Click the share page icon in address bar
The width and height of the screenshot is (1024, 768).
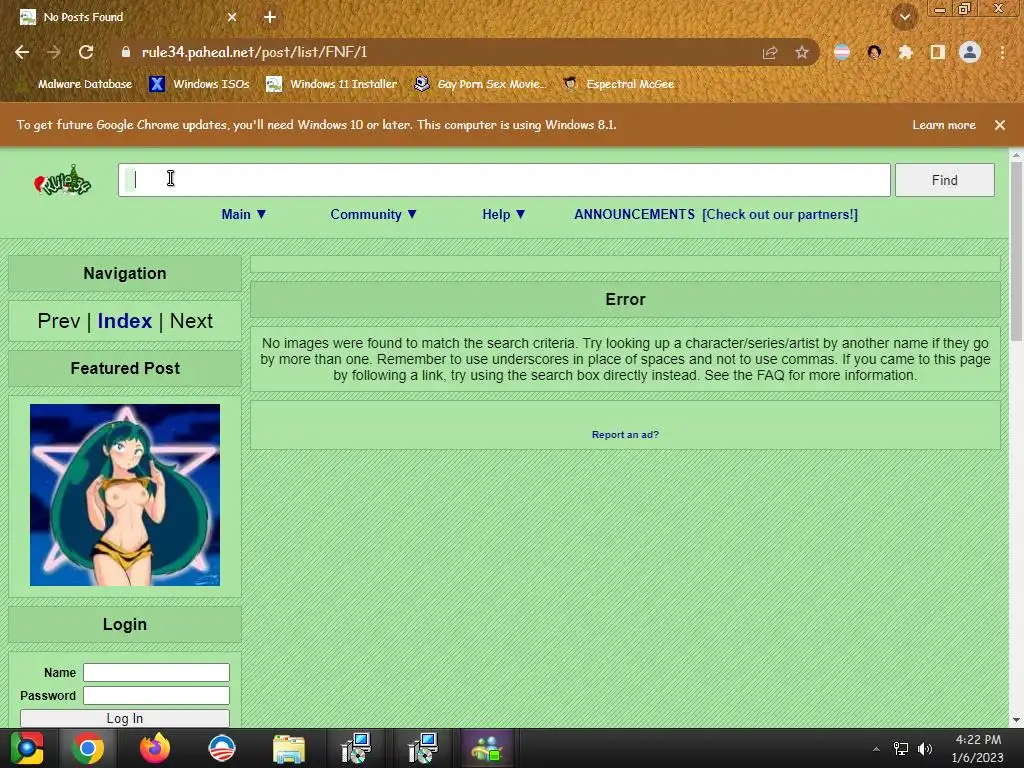pyautogui.click(x=770, y=52)
